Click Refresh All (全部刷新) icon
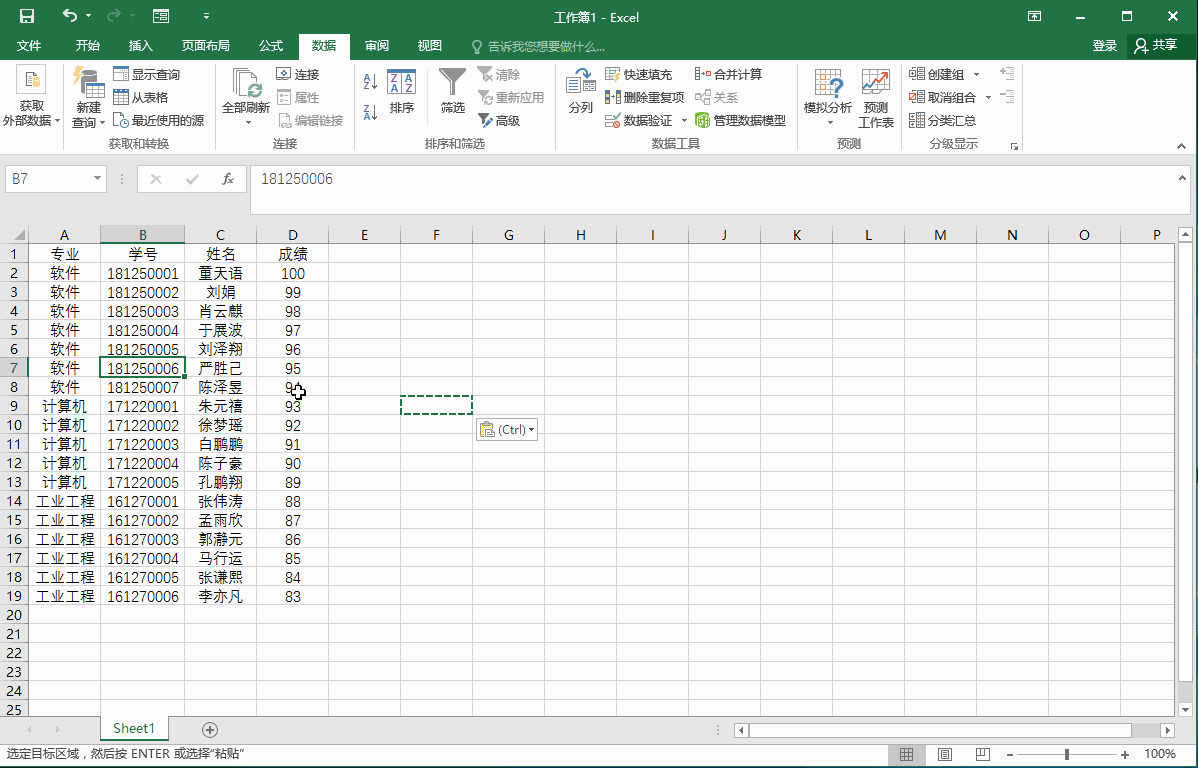 pos(246,83)
